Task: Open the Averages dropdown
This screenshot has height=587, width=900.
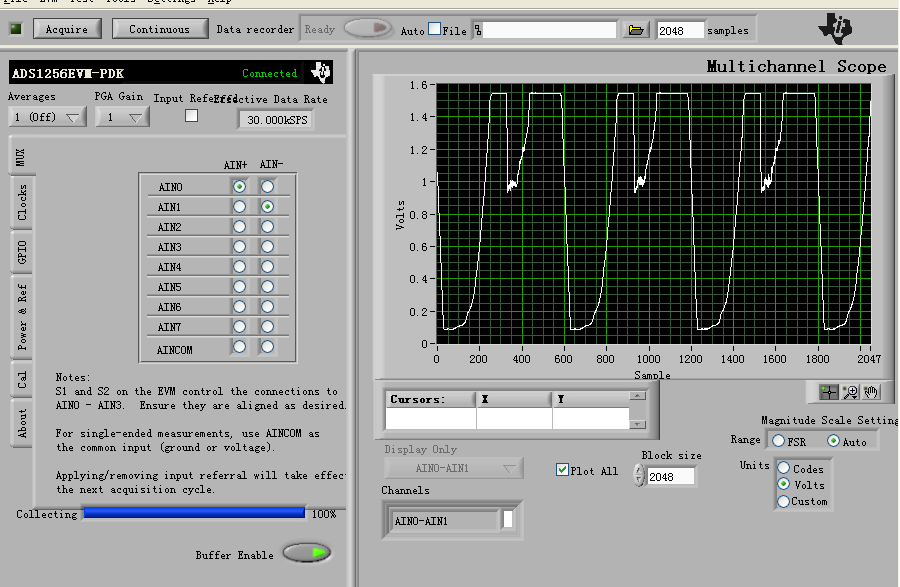Action: tap(47, 117)
